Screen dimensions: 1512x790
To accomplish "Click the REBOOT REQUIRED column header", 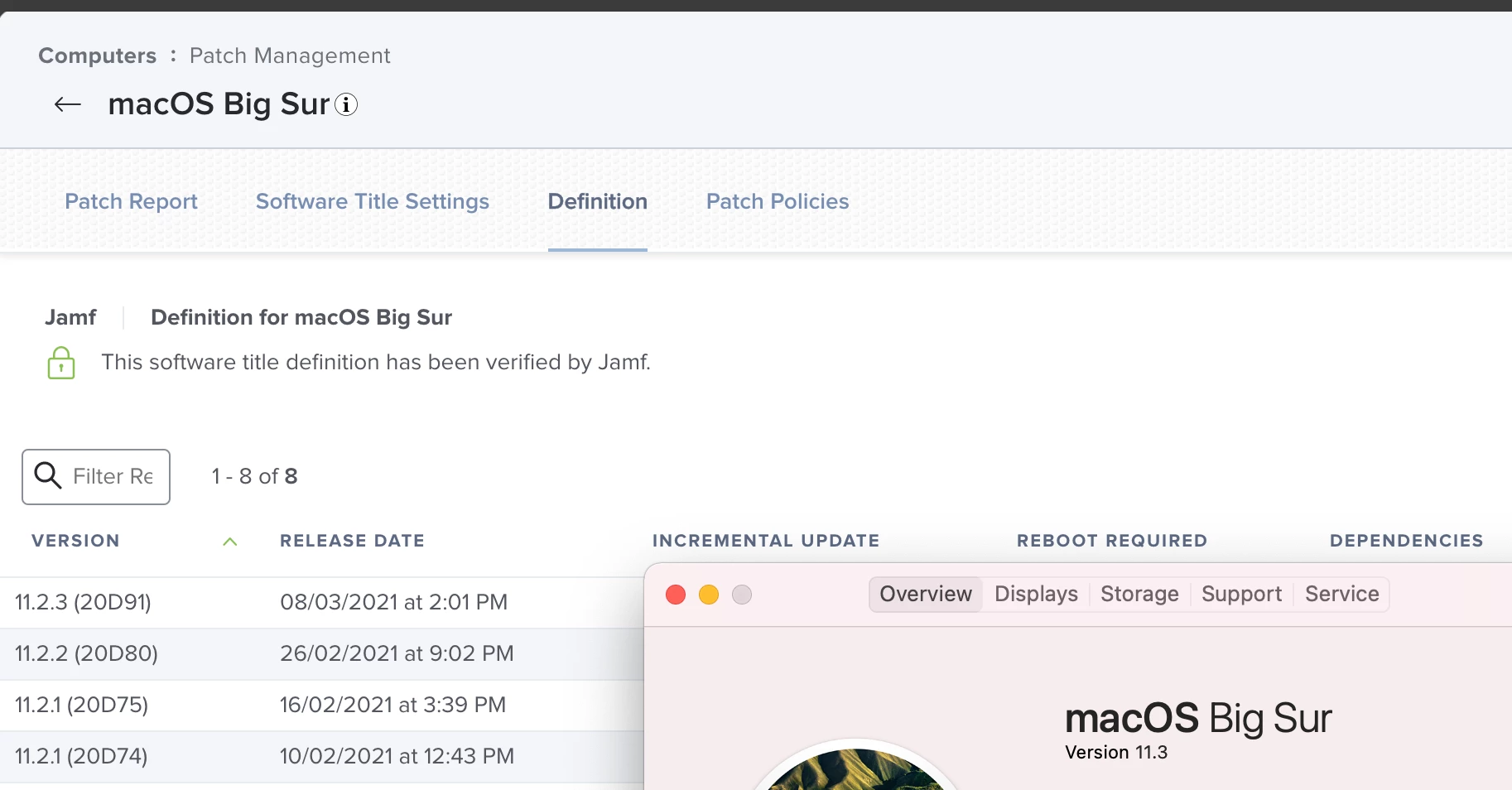I will 1112,541.
